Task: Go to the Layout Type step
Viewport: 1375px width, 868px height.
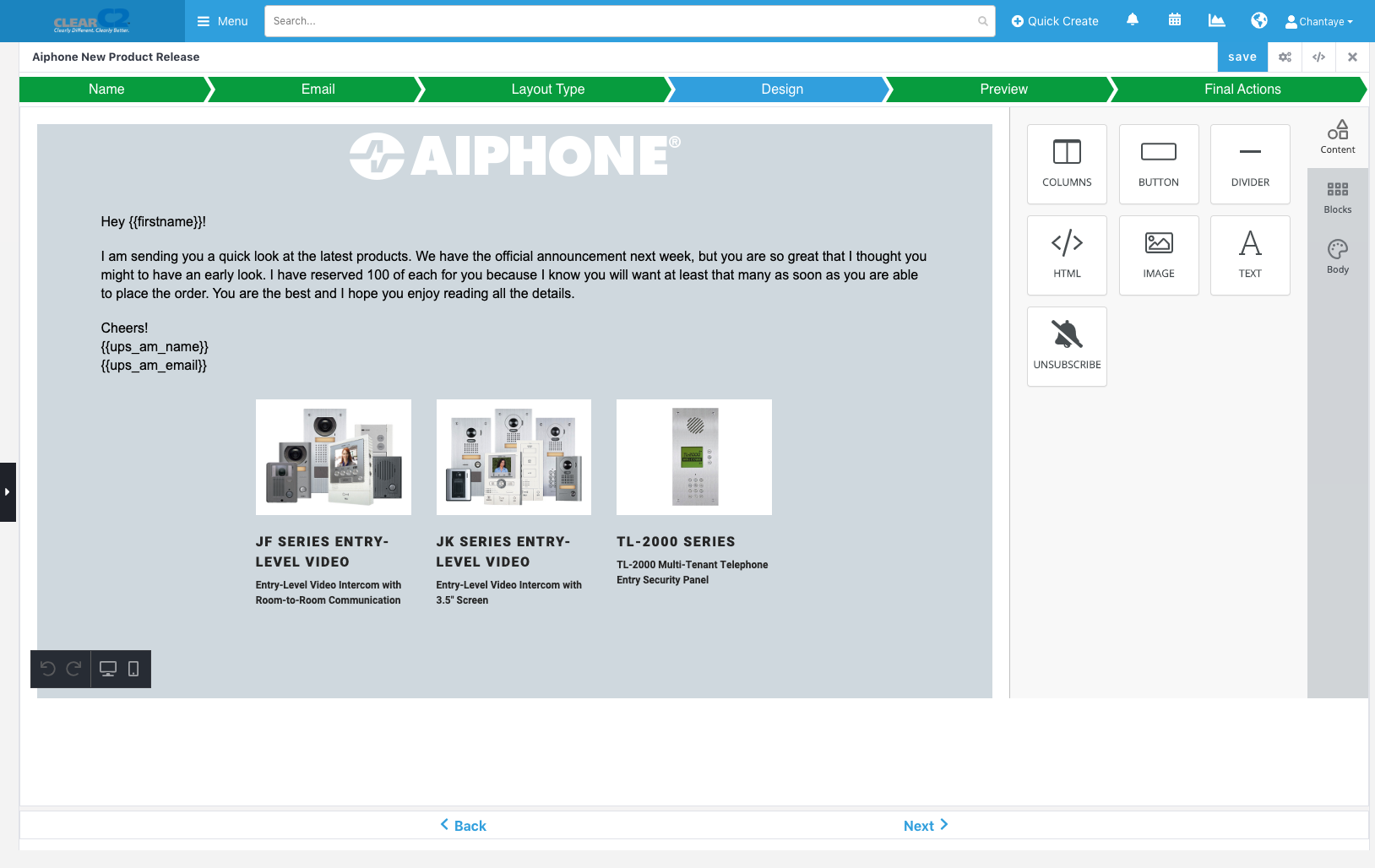Action: pos(547,89)
